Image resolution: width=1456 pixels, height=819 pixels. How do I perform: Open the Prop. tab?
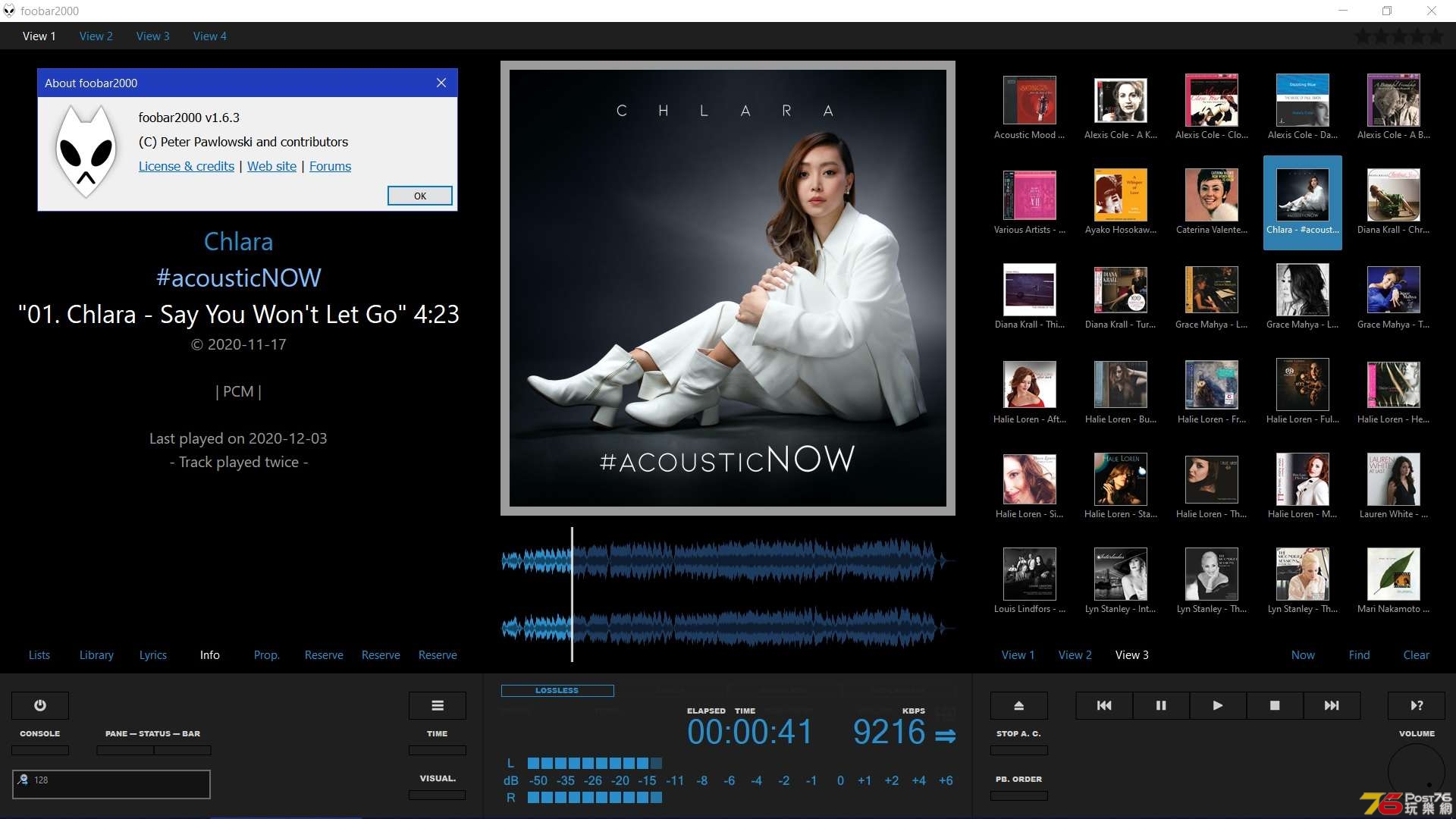[266, 655]
